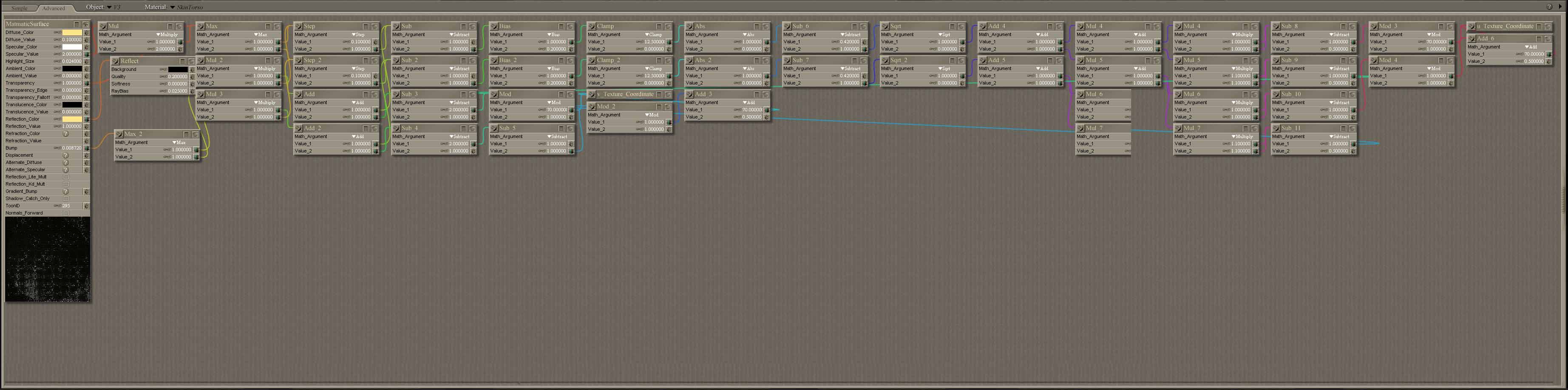This screenshot has width=1568, height=390.
Task: Click the Mod_4 node output plug icon
Action: point(1375,60)
